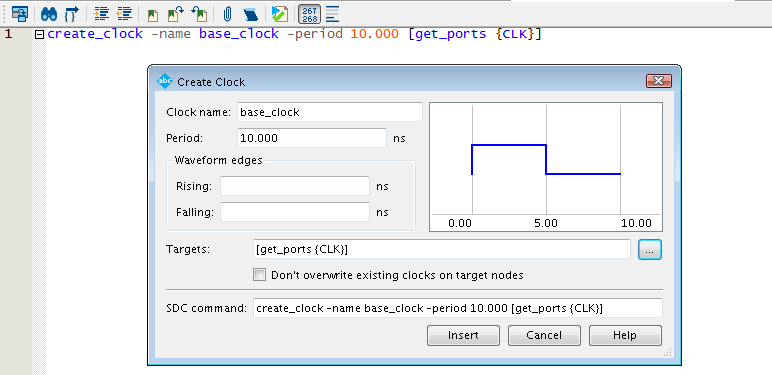Click get_ports text in the editor
Image resolution: width=772 pixels, height=375 pixels.
click(450, 34)
